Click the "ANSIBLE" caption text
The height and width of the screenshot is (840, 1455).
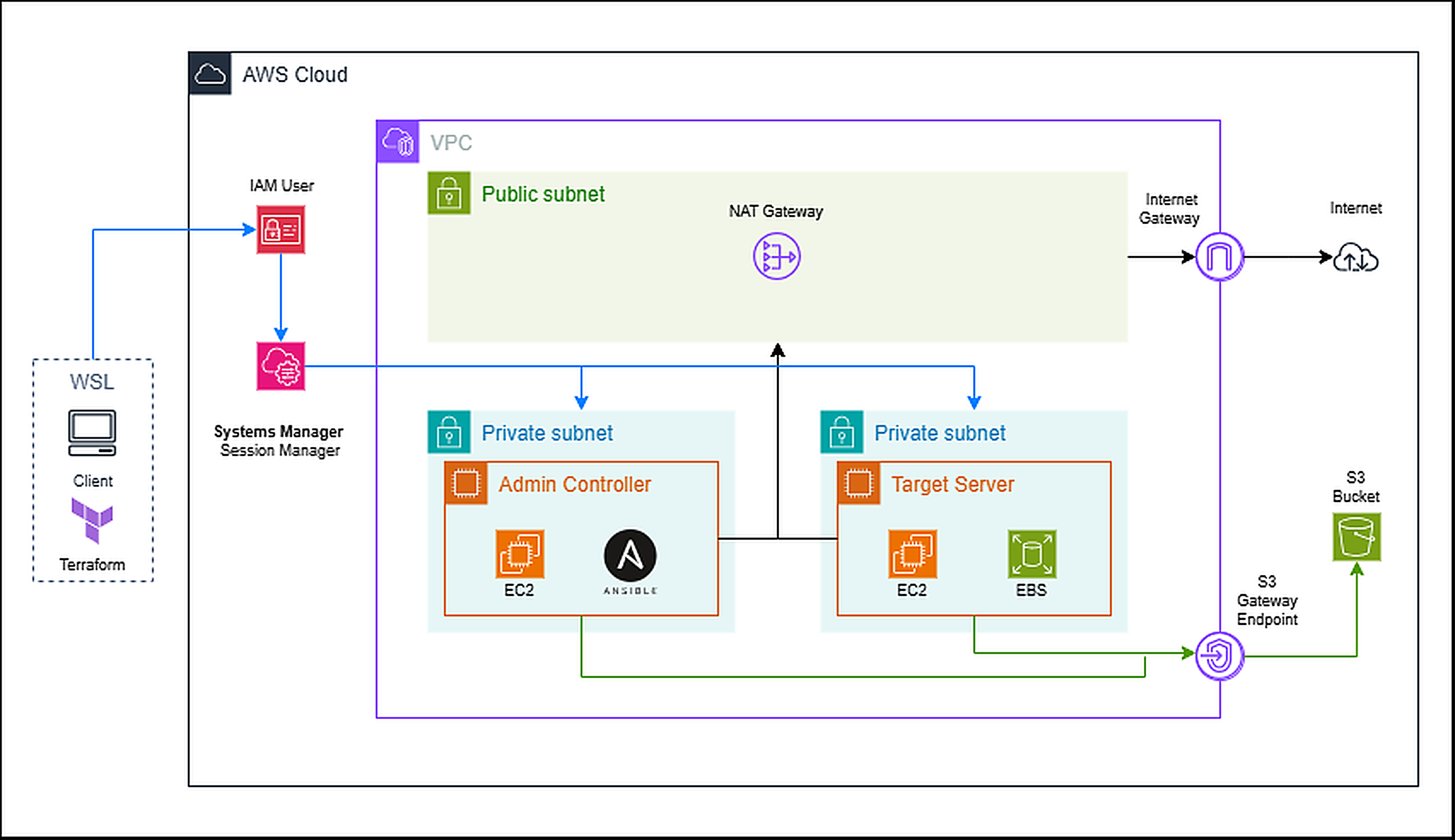click(630, 590)
